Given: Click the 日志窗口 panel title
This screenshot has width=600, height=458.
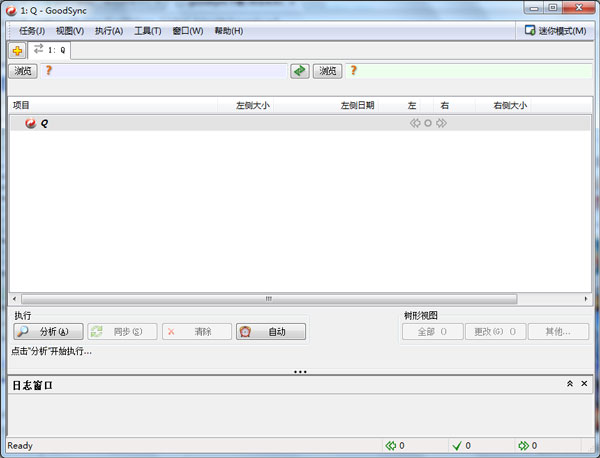Looking at the screenshot, I should click(x=33, y=385).
